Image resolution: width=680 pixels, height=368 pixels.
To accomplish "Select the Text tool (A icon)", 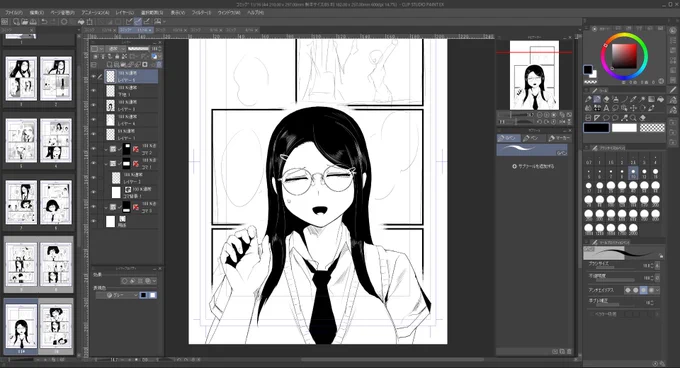I will click(606, 108).
